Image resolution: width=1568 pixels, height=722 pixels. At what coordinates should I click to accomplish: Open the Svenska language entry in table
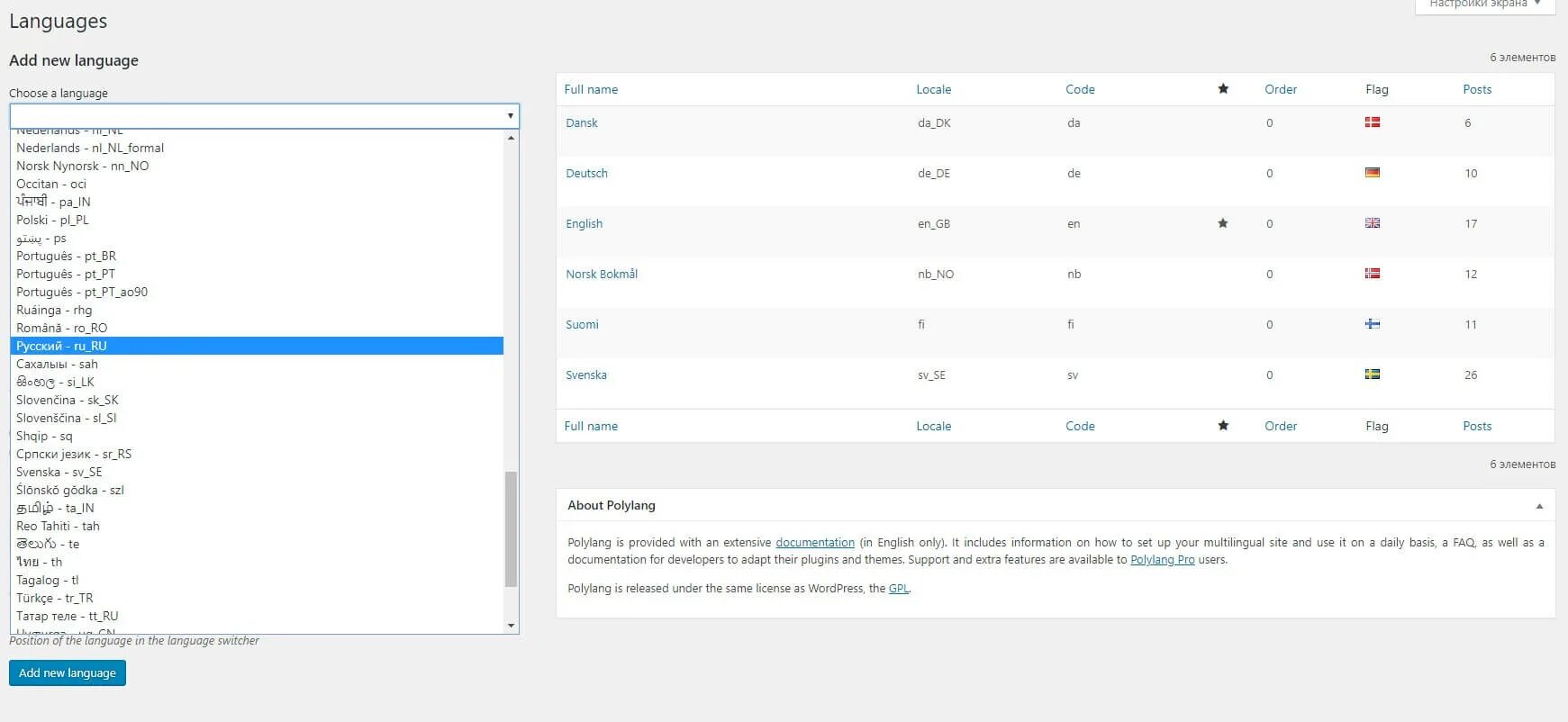point(586,375)
